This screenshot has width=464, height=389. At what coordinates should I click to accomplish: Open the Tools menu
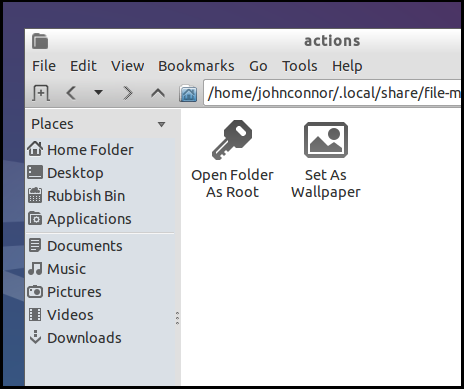click(x=299, y=66)
